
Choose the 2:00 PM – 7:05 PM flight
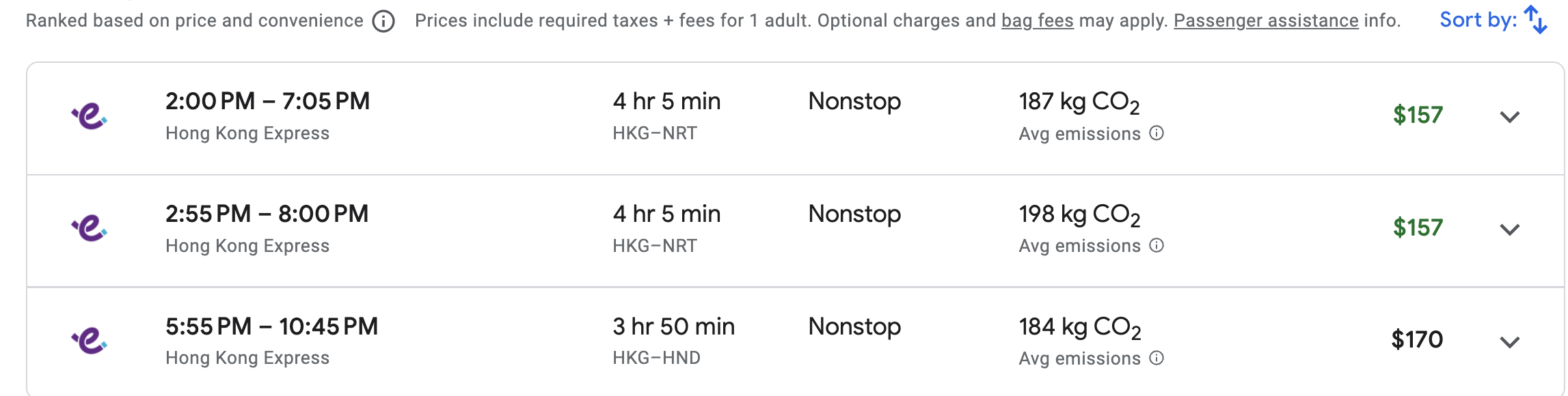point(267,102)
